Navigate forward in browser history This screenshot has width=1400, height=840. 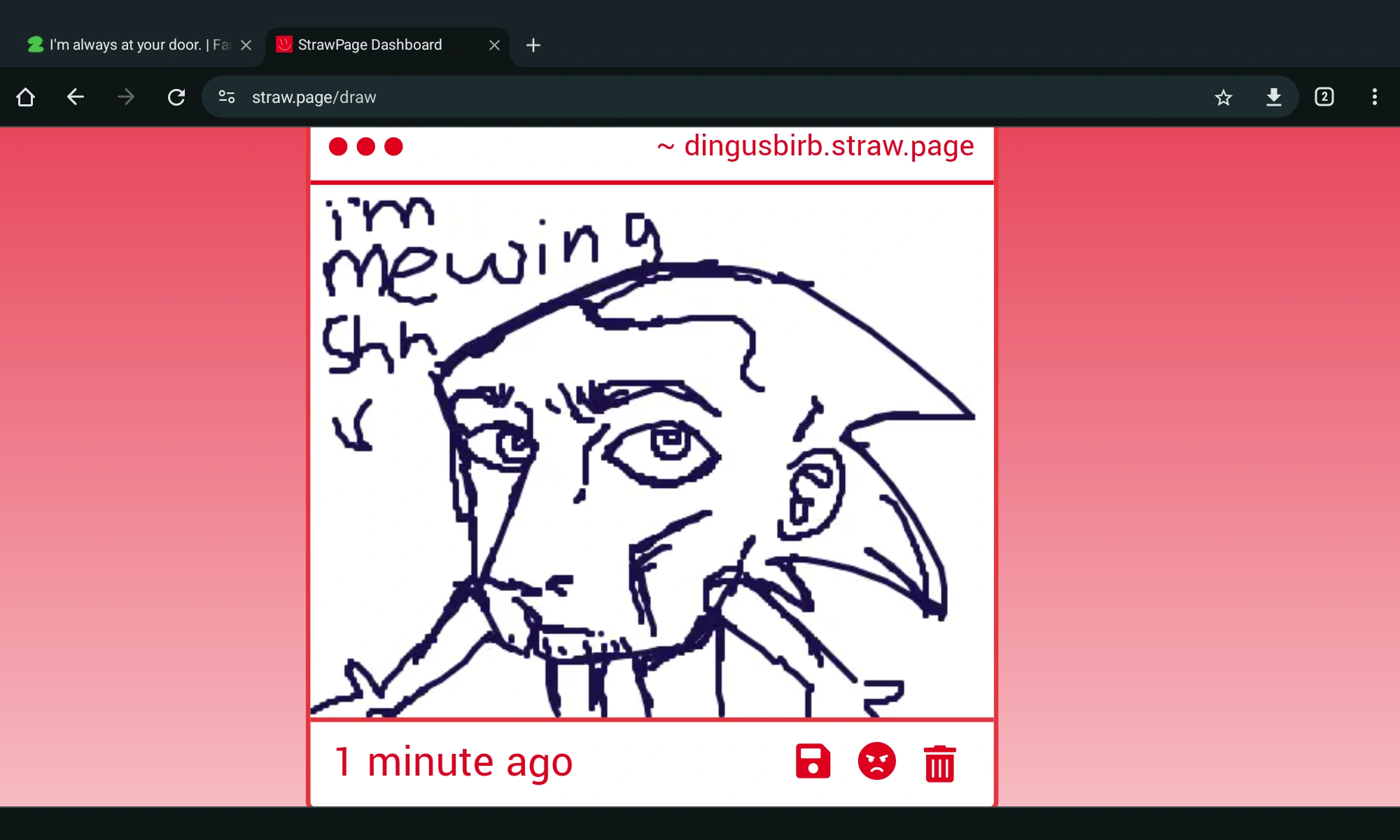click(x=125, y=97)
